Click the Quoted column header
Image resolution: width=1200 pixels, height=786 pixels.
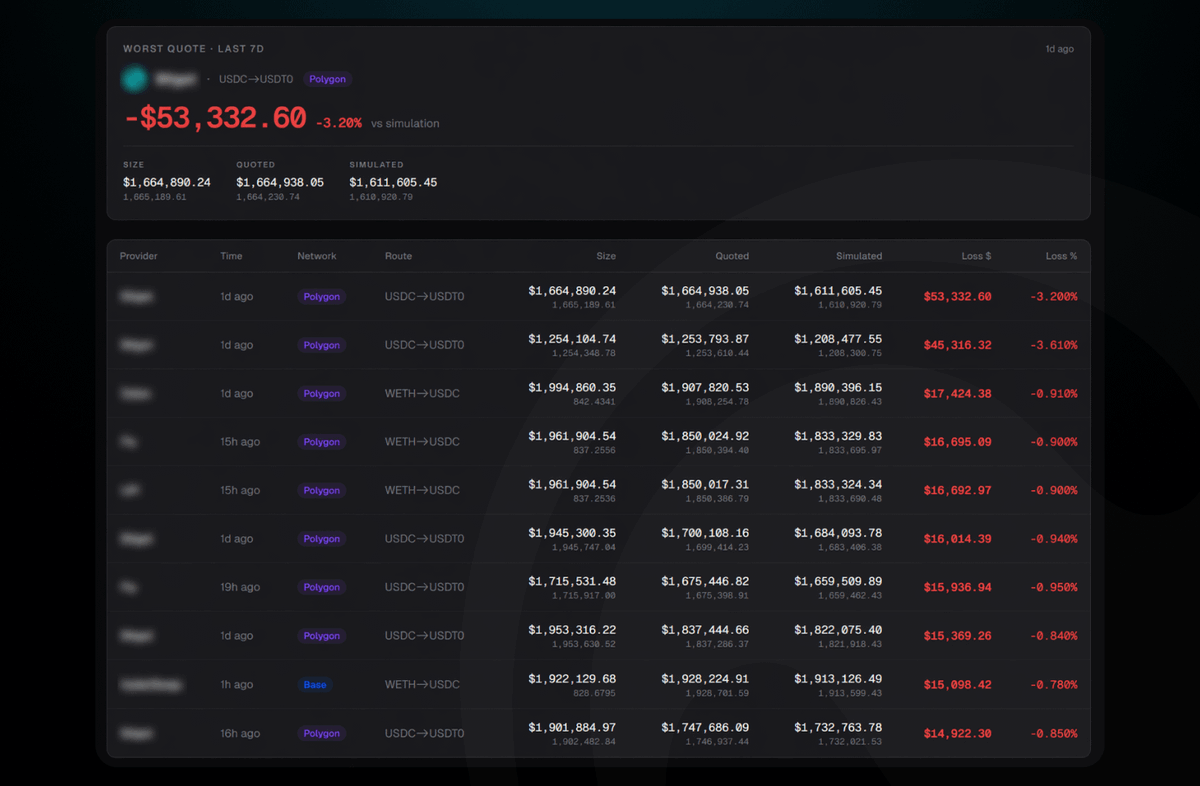732,256
